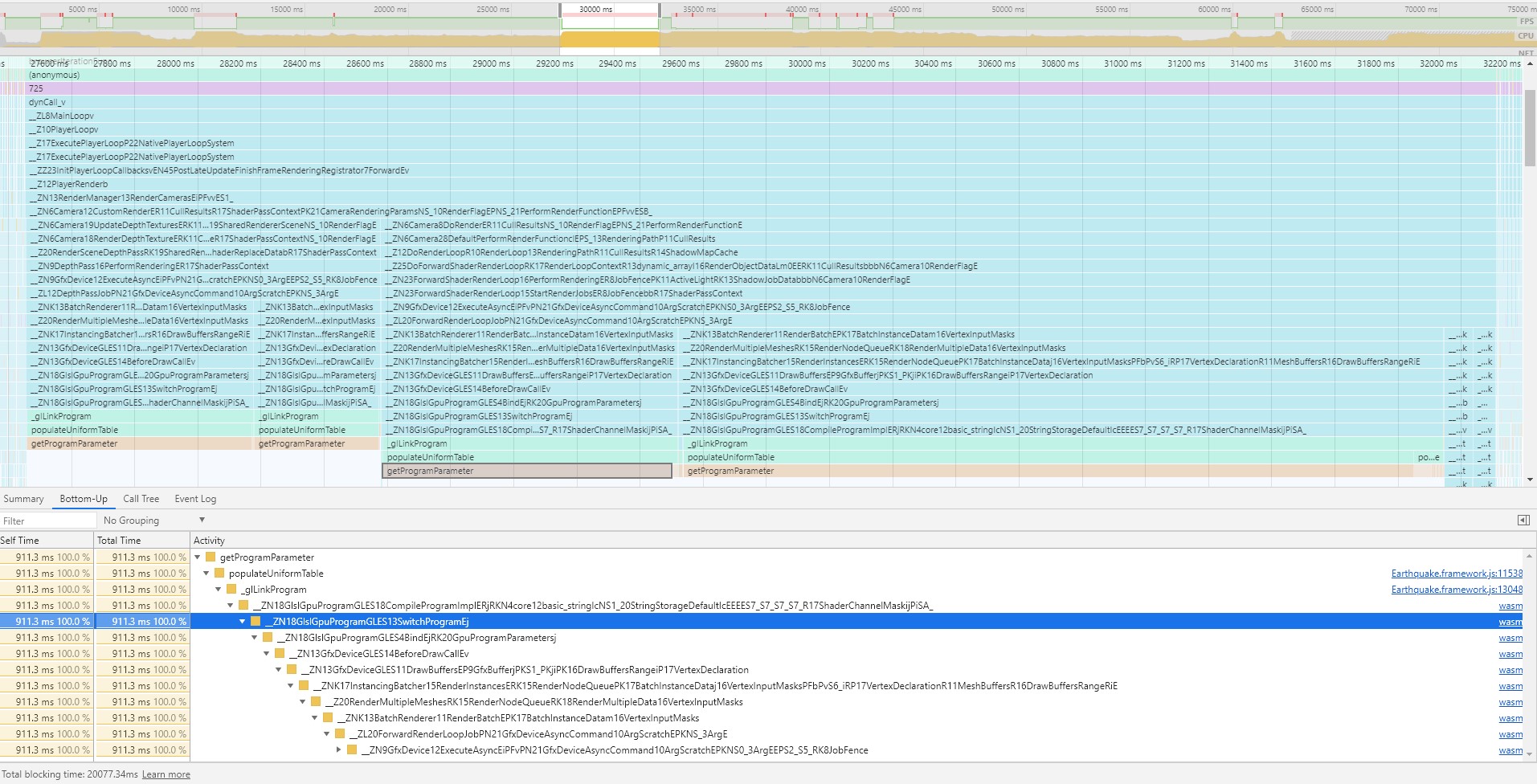Screen dimensions: 1537x784
Task: Click the flame chart scrollbar down arrow
Action: [x=1530, y=480]
